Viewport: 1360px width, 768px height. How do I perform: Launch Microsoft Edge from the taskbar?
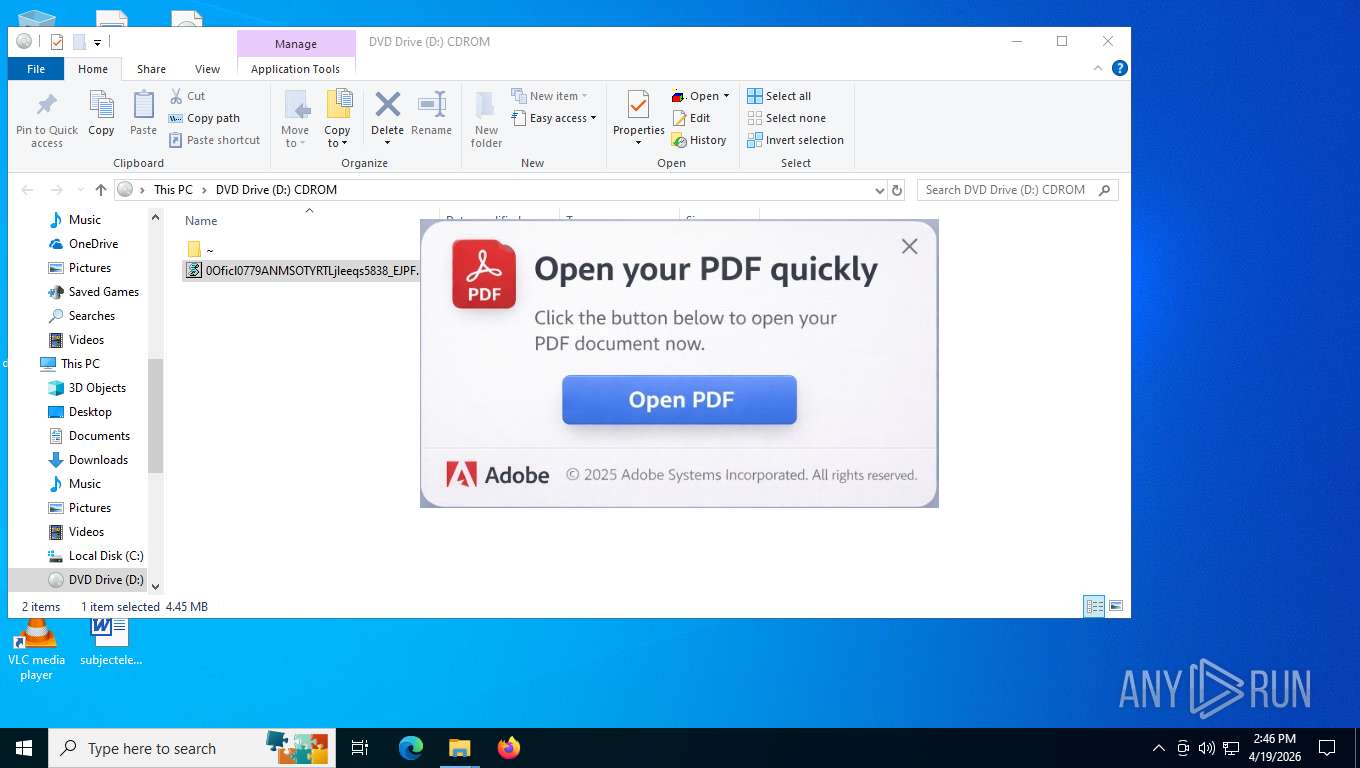410,748
